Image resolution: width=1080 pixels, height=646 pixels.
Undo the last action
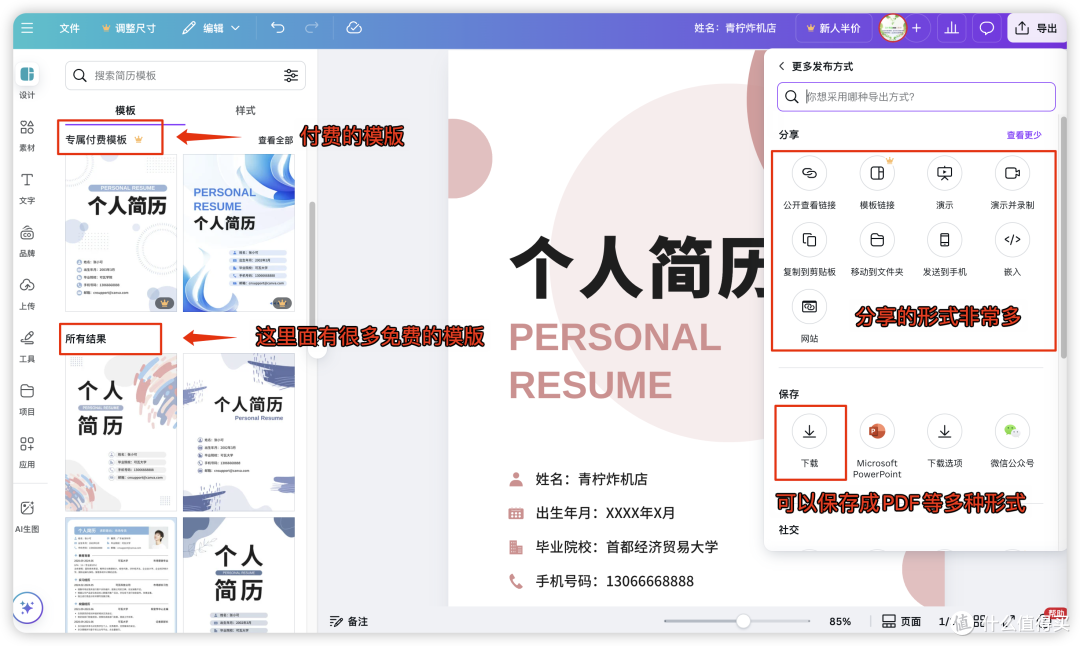[278, 28]
